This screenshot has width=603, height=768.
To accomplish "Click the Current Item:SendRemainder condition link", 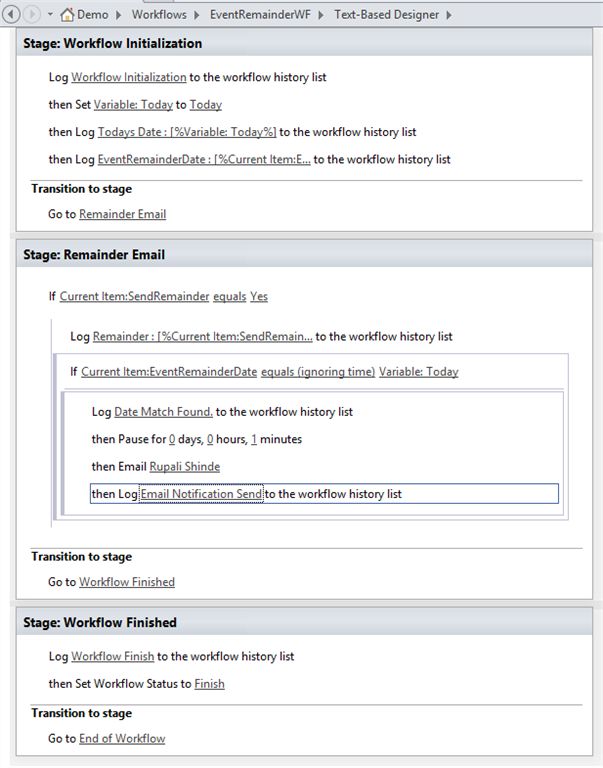I will 135,296.
